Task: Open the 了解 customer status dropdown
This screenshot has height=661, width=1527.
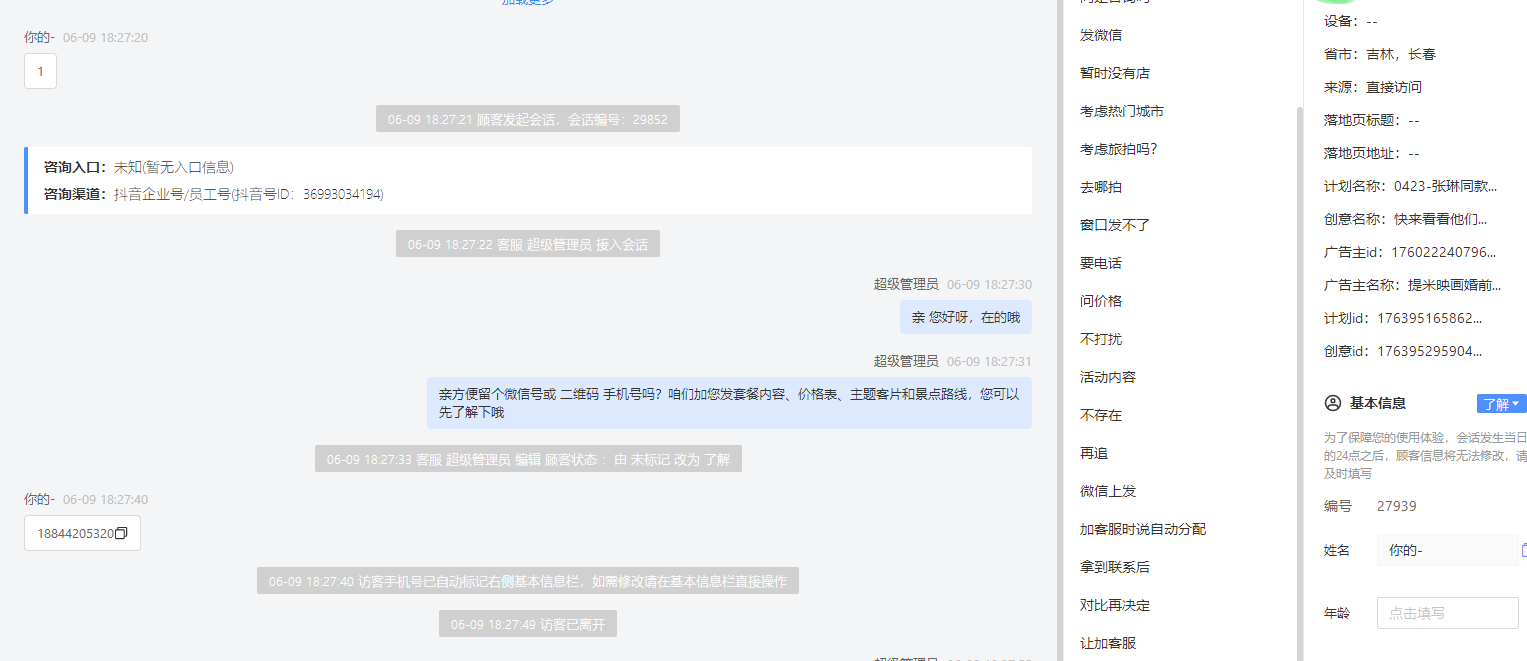Action: (x=1501, y=404)
